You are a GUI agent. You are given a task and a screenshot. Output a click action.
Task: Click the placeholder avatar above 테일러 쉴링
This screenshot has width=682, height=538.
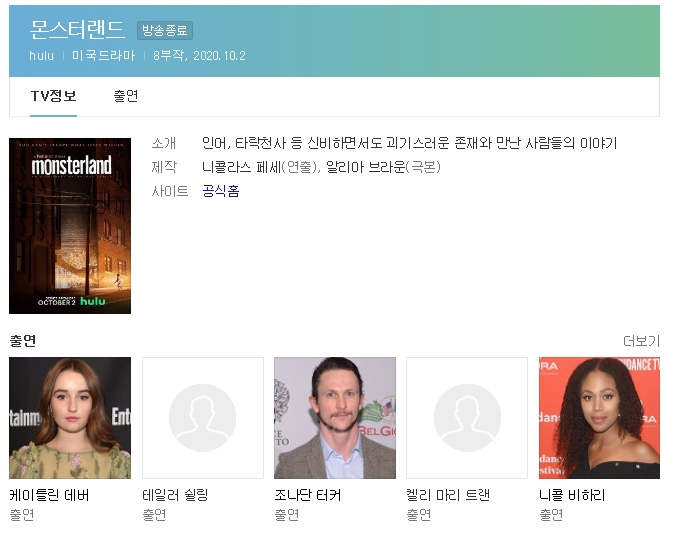pyautogui.click(x=202, y=418)
